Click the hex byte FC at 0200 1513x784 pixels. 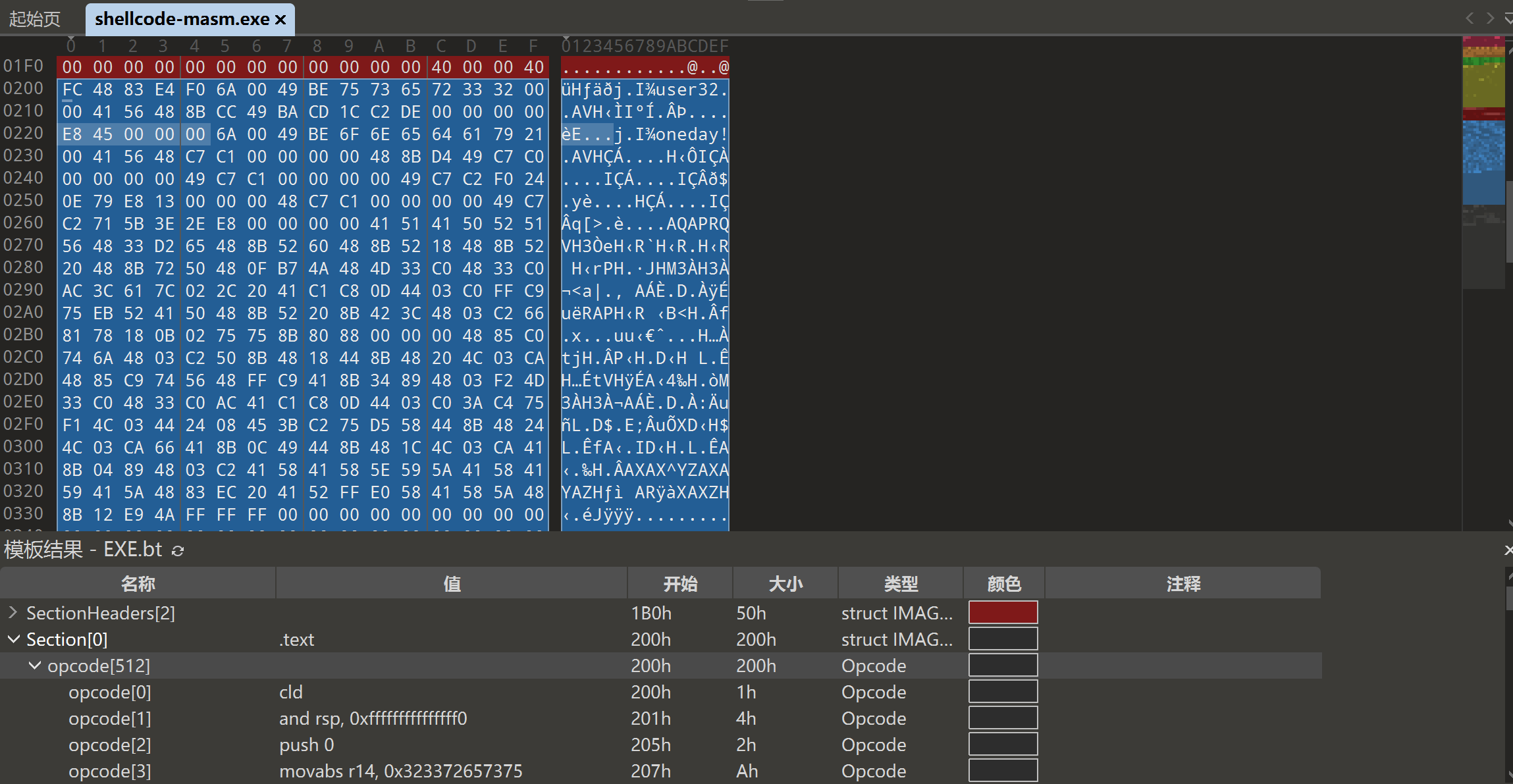(x=72, y=90)
